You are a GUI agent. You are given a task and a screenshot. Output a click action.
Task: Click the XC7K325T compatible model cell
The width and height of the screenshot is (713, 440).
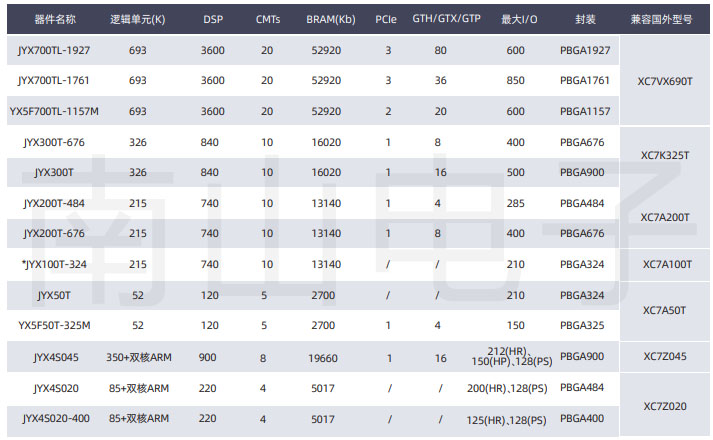[x=665, y=155]
